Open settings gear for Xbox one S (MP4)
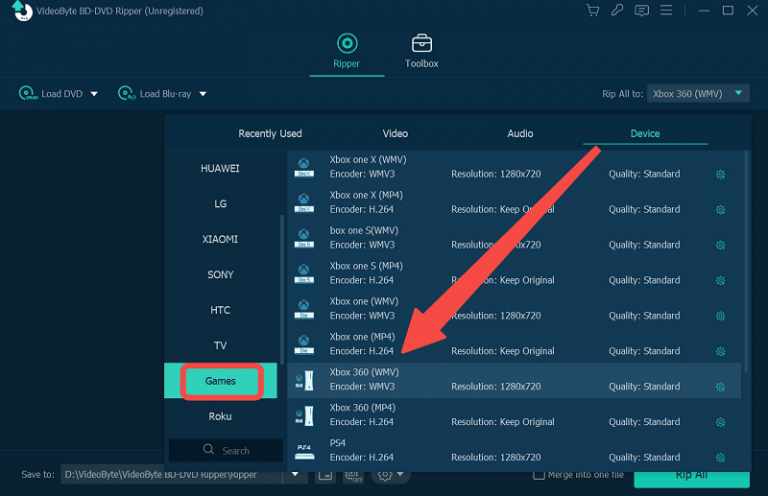 [720, 281]
